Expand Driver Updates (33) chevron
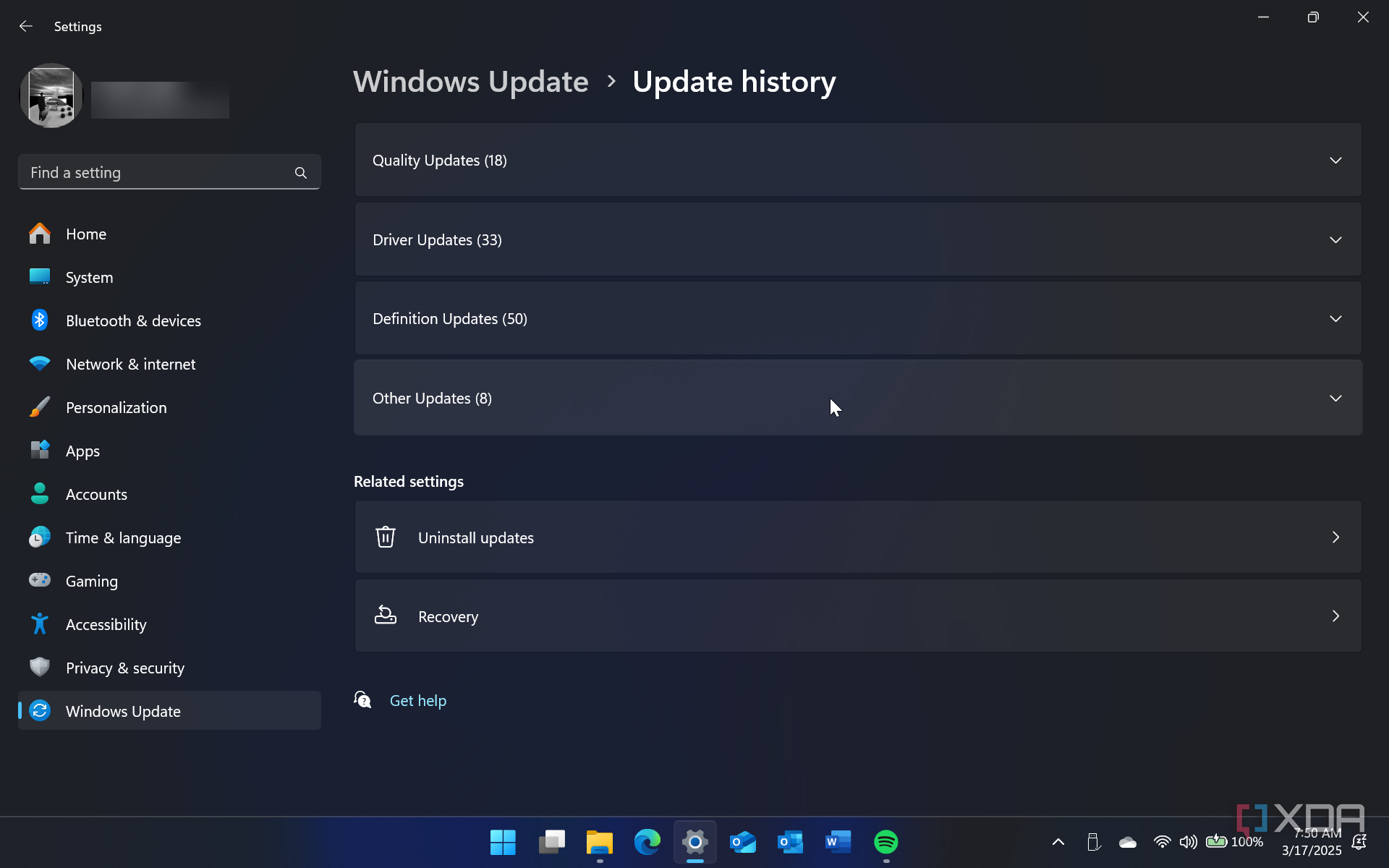Viewport: 1389px width, 868px height. (x=1335, y=239)
